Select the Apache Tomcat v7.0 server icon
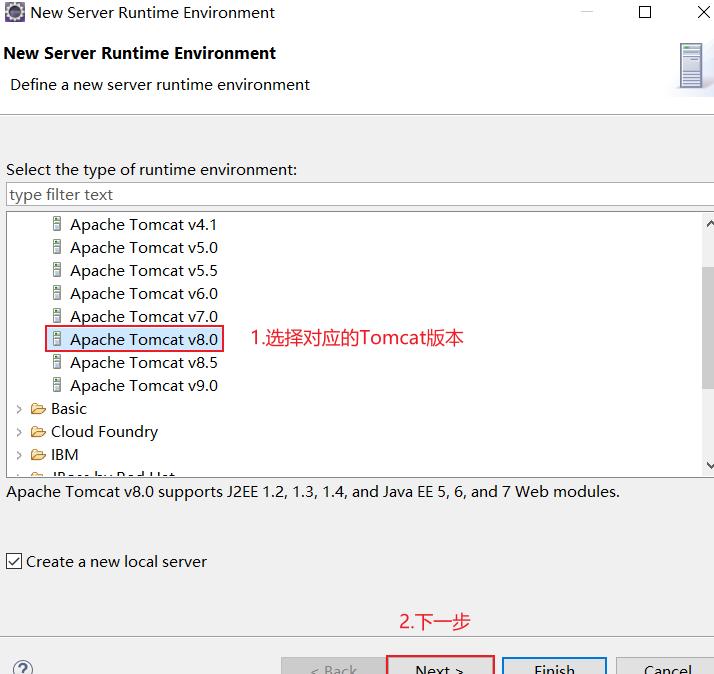The width and height of the screenshot is (714, 674). (57, 316)
